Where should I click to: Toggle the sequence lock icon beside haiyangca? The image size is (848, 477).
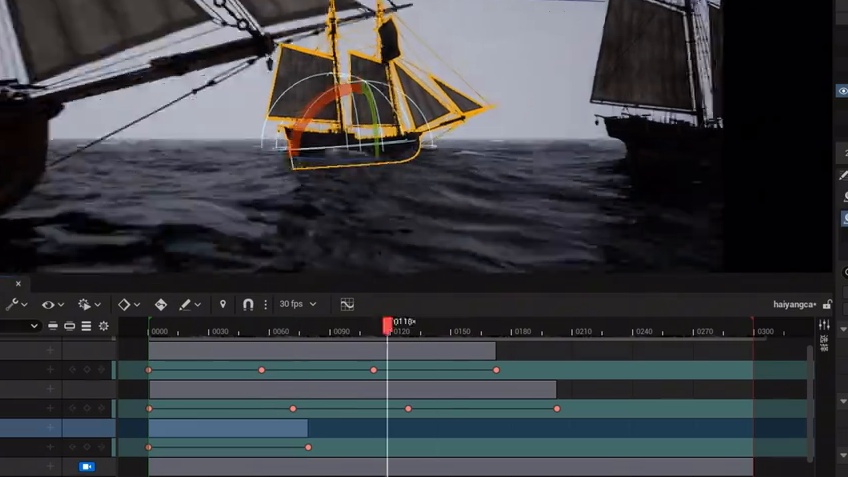click(827, 304)
